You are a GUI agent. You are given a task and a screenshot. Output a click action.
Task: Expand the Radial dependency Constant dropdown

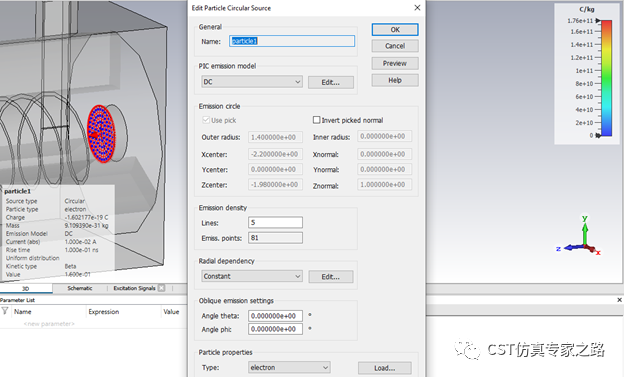tap(252, 276)
